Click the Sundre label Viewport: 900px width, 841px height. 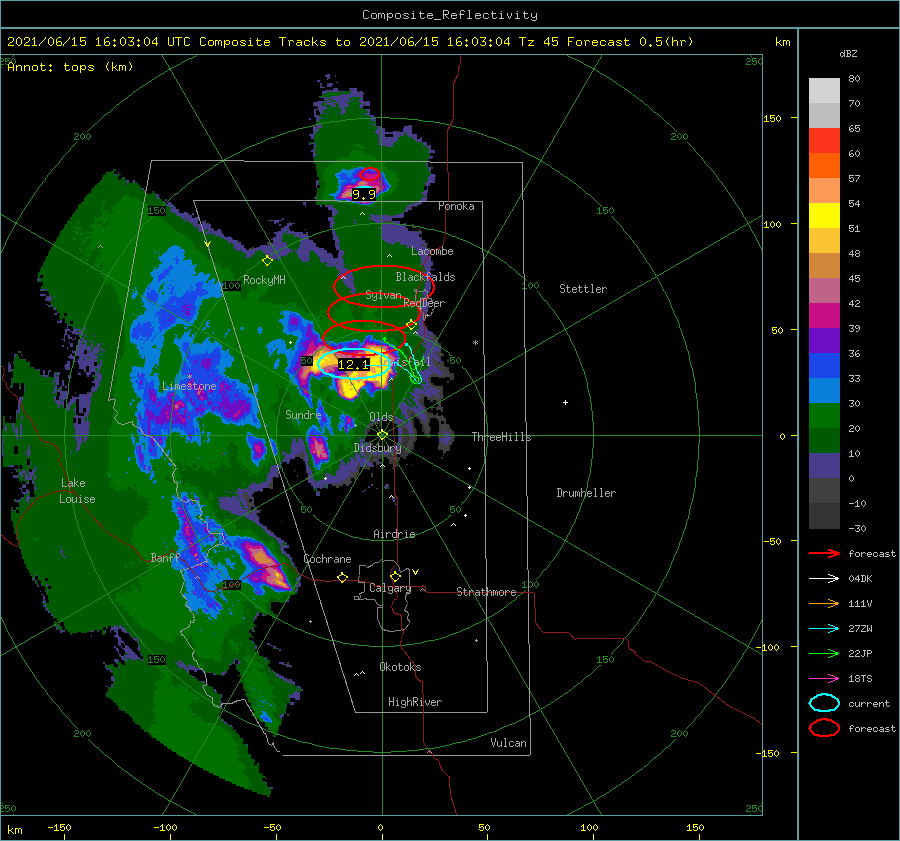pyautogui.click(x=303, y=414)
